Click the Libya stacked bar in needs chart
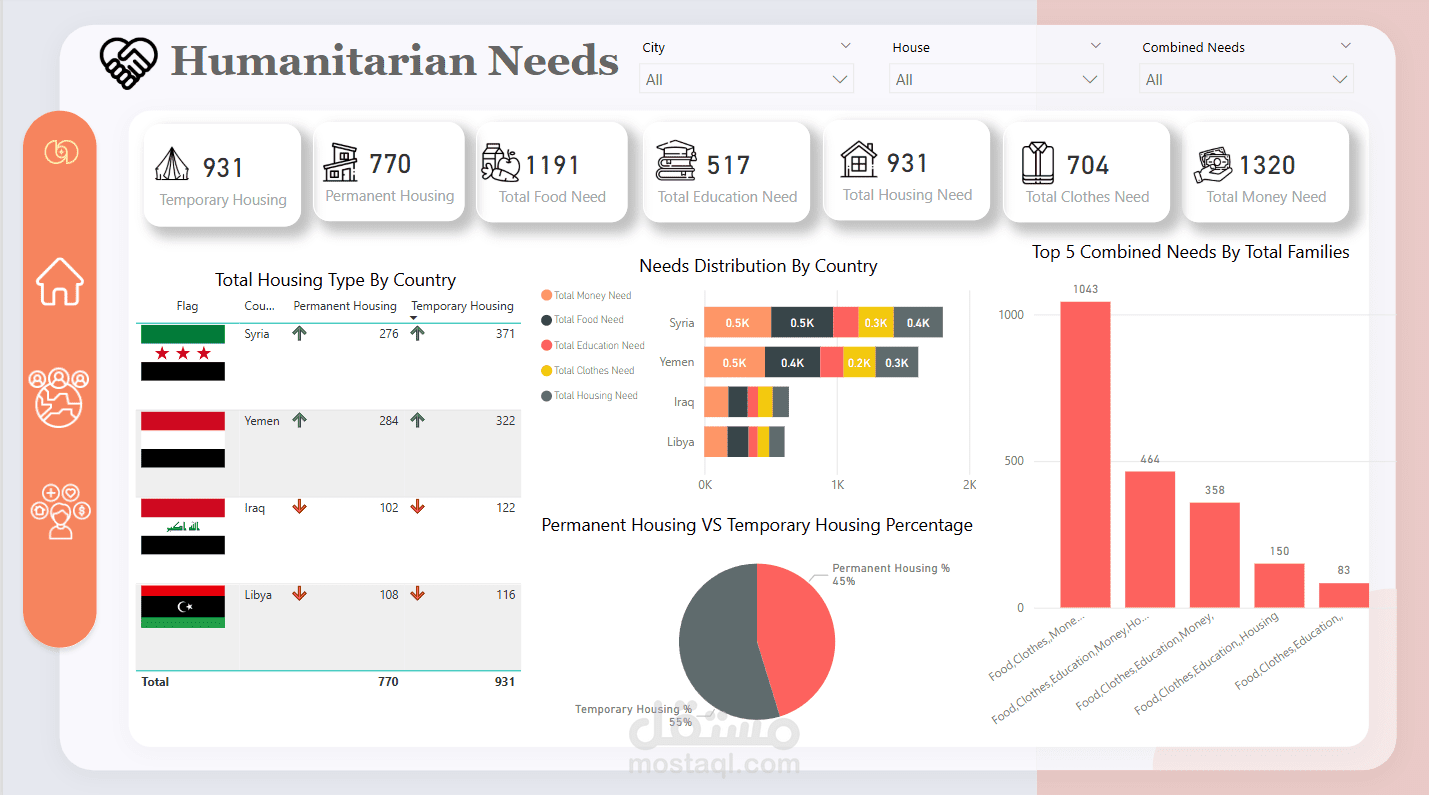1429x795 pixels. 744,441
